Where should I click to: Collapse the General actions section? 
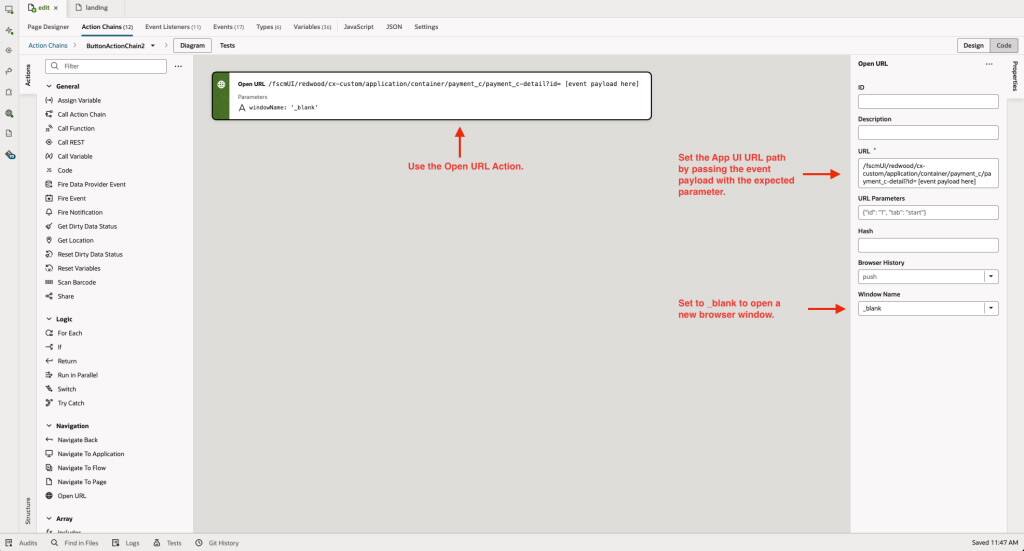point(49,86)
